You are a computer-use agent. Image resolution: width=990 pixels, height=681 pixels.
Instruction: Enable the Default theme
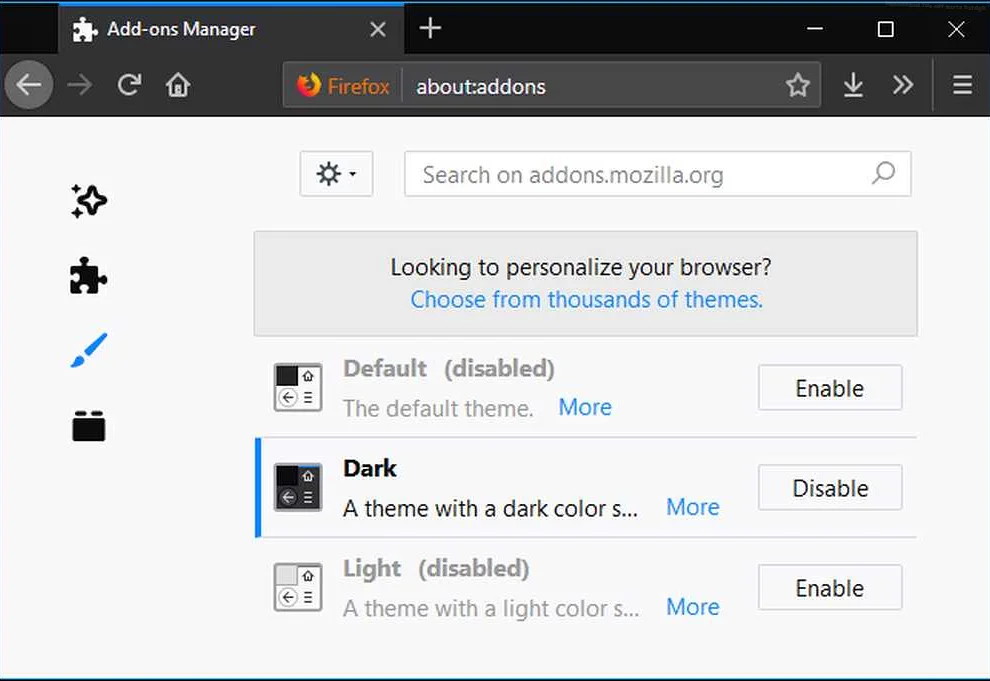[829, 388]
